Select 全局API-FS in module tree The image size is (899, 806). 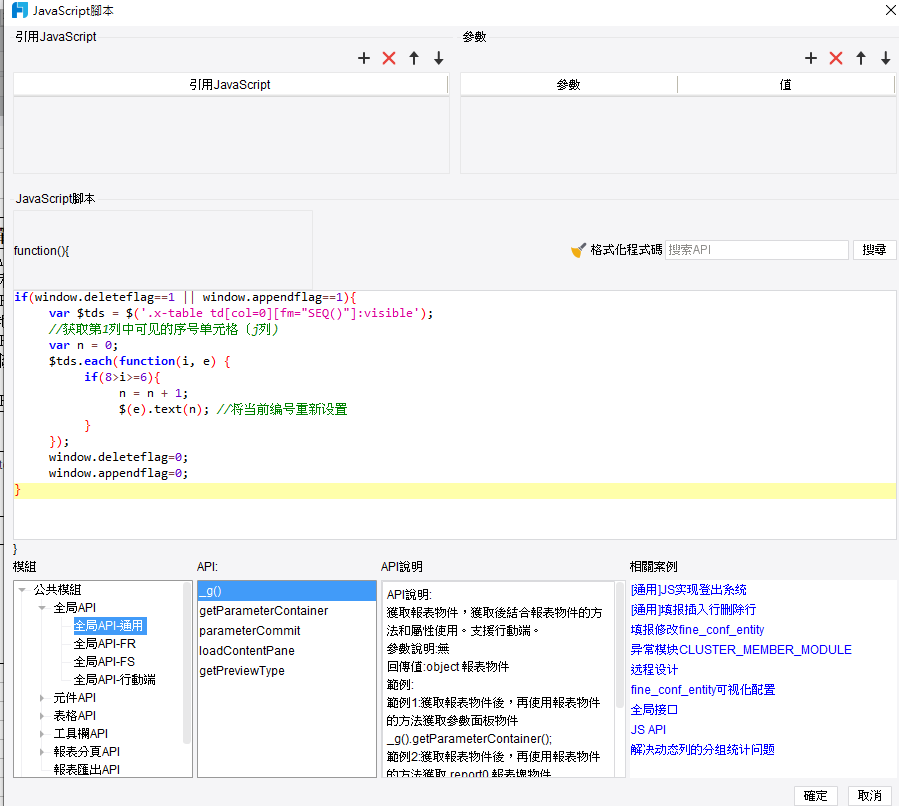[104, 662]
